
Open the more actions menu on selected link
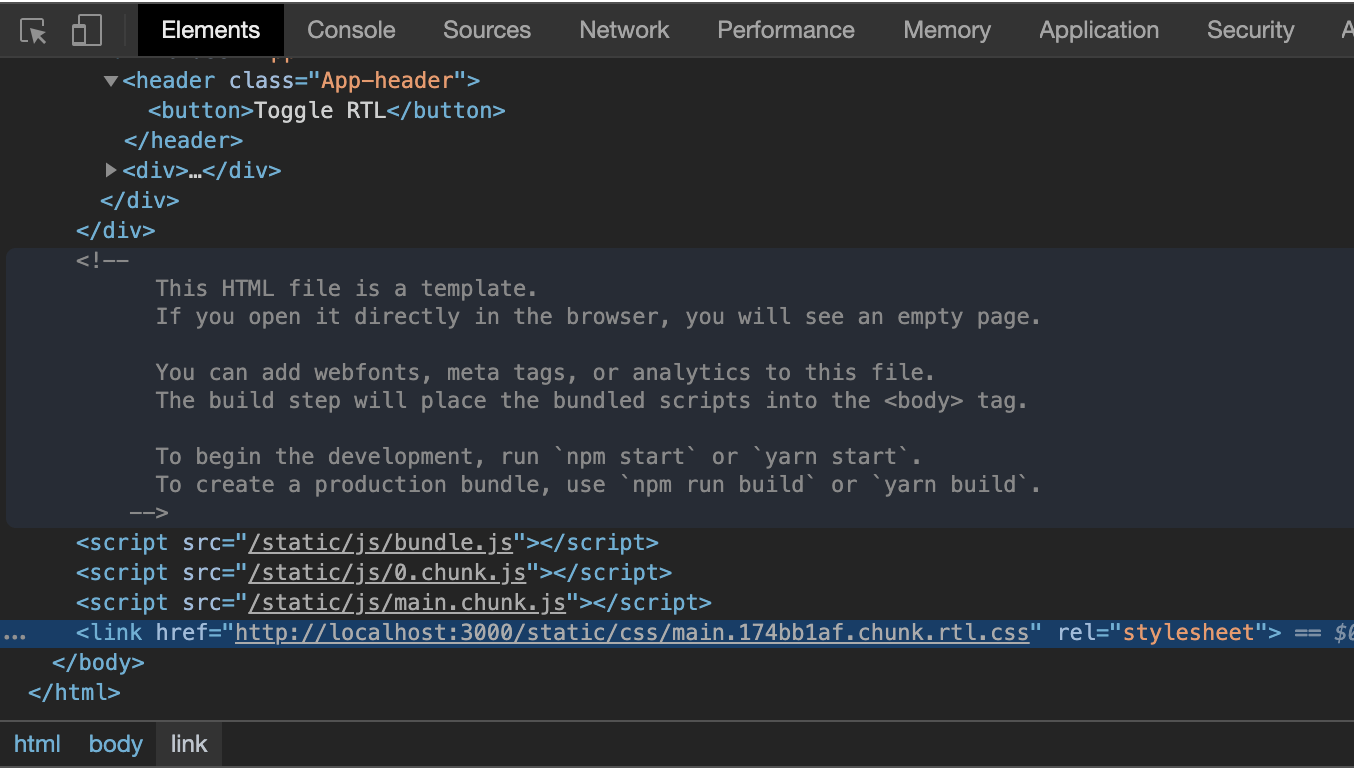pos(14,632)
